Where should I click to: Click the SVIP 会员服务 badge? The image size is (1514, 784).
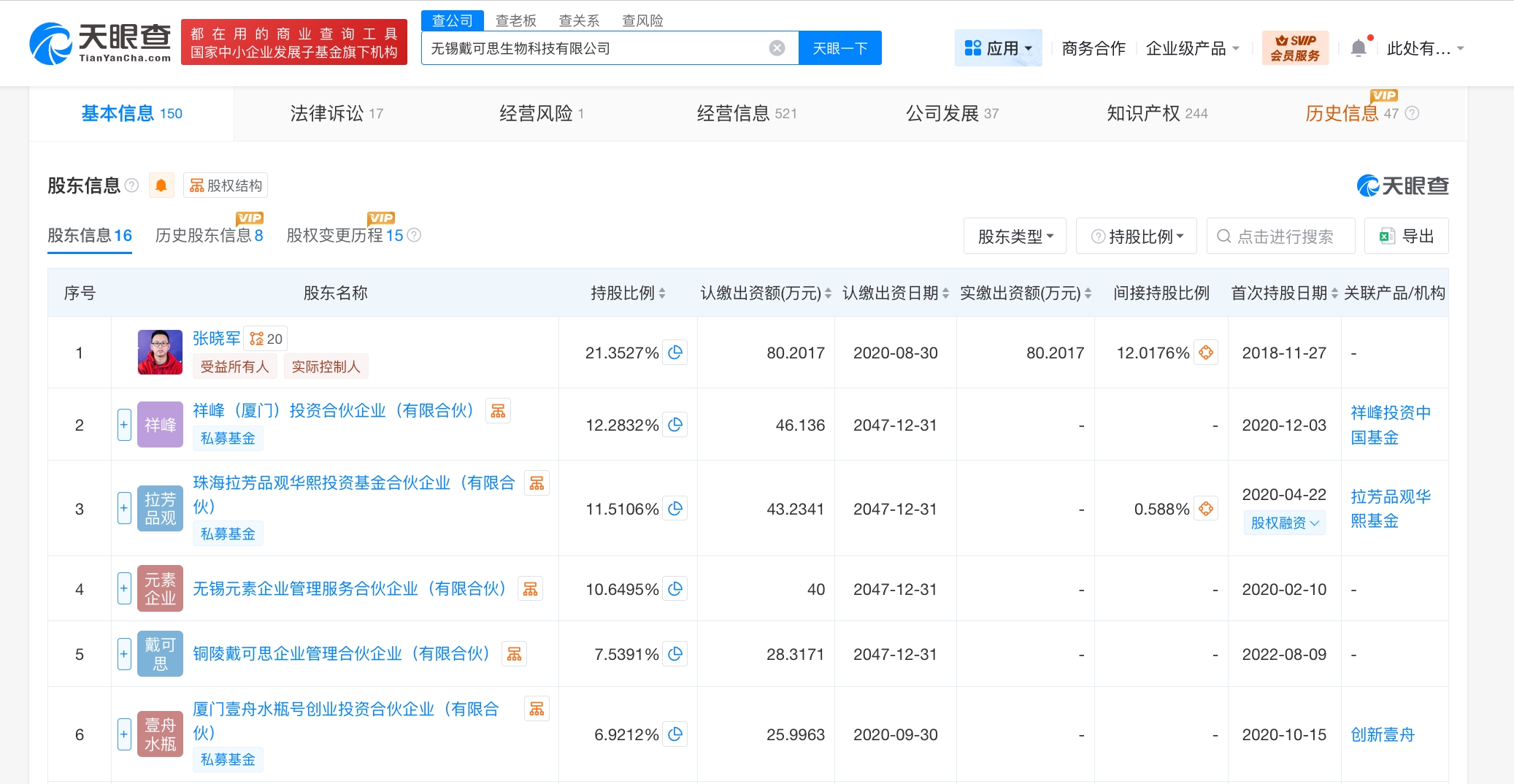(x=1295, y=48)
